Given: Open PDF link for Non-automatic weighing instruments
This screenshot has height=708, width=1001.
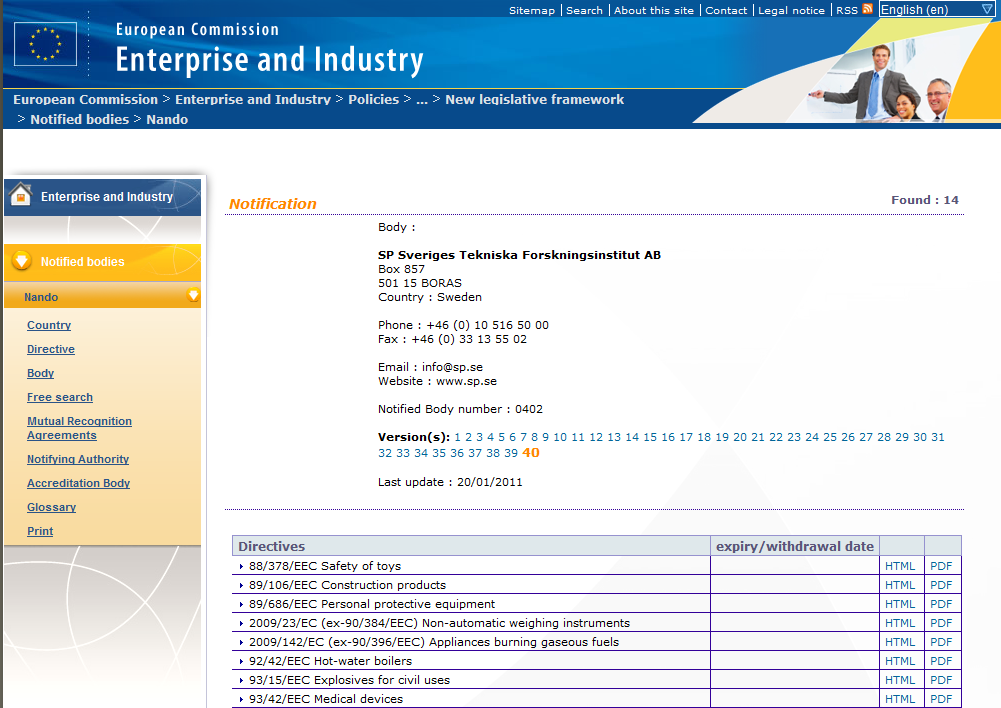Looking at the screenshot, I should pos(941,624).
